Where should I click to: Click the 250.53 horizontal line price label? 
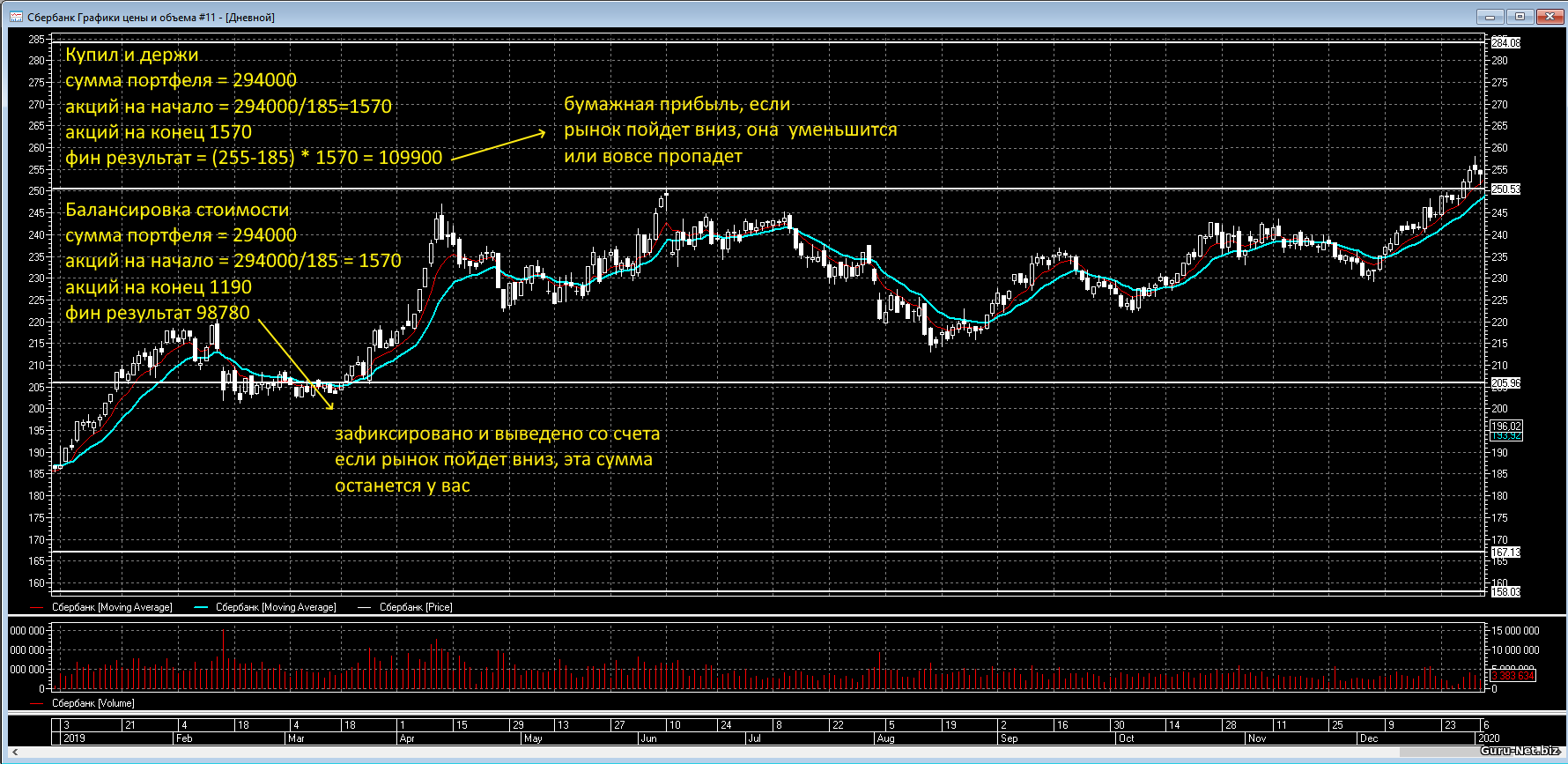pyautogui.click(x=1505, y=189)
